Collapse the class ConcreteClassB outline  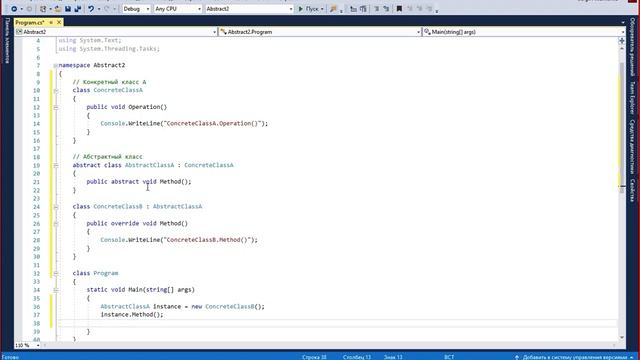(x=56, y=207)
